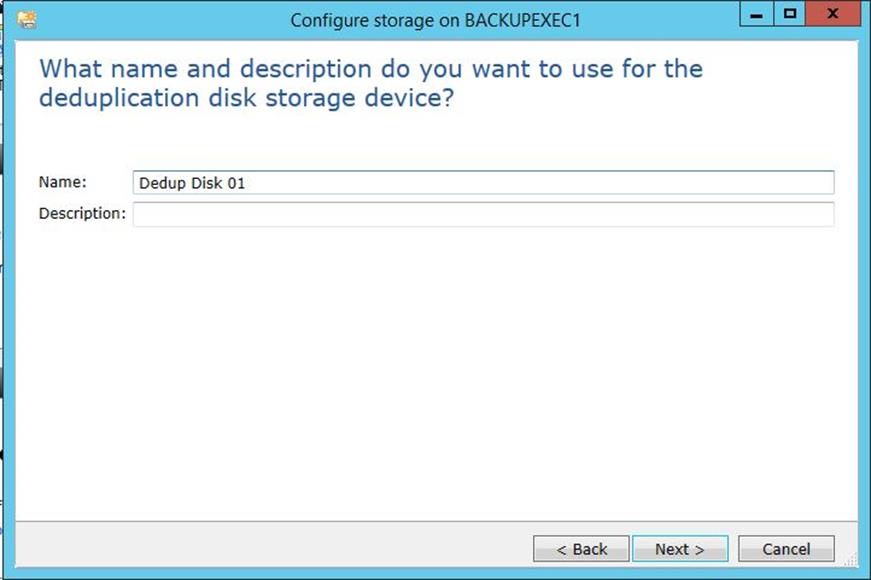Image resolution: width=871 pixels, height=580 pixels.
Task: Click the 'Configure storage on BACKUPEXEC1' title text
Action: click(435, 21)
